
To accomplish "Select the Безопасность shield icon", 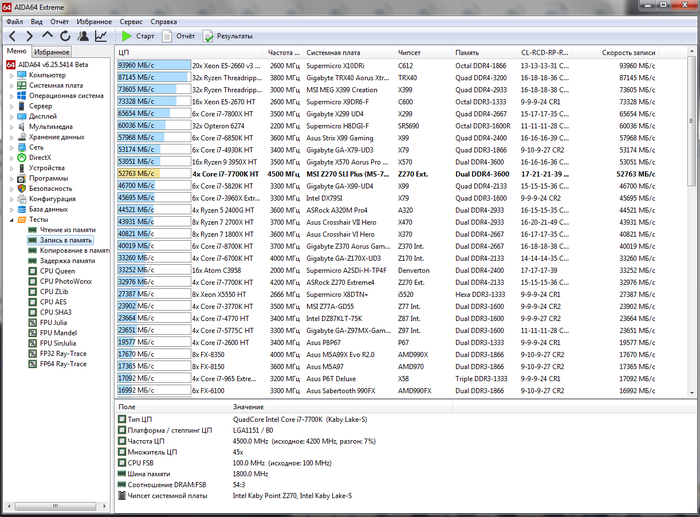I will tap(22, 188).
